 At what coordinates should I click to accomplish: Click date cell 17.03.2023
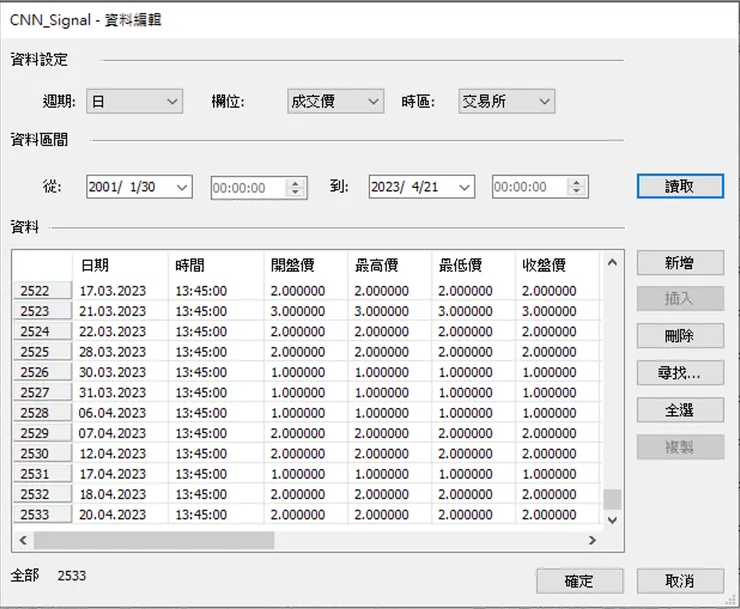point(120,290)
